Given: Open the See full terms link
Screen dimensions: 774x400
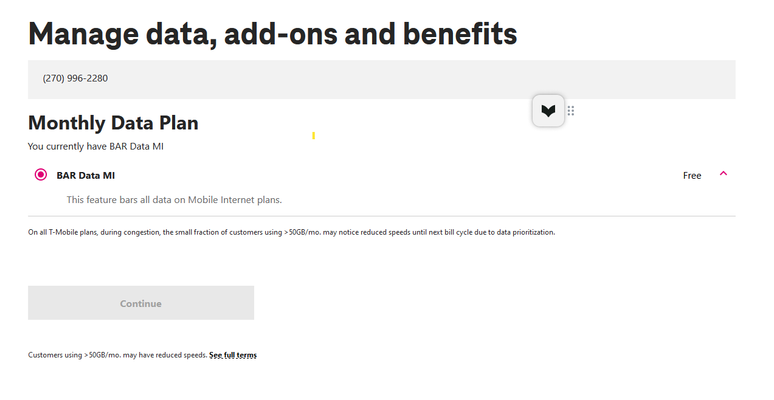Looking at the screenshot, I should click(x=232, y=355).
